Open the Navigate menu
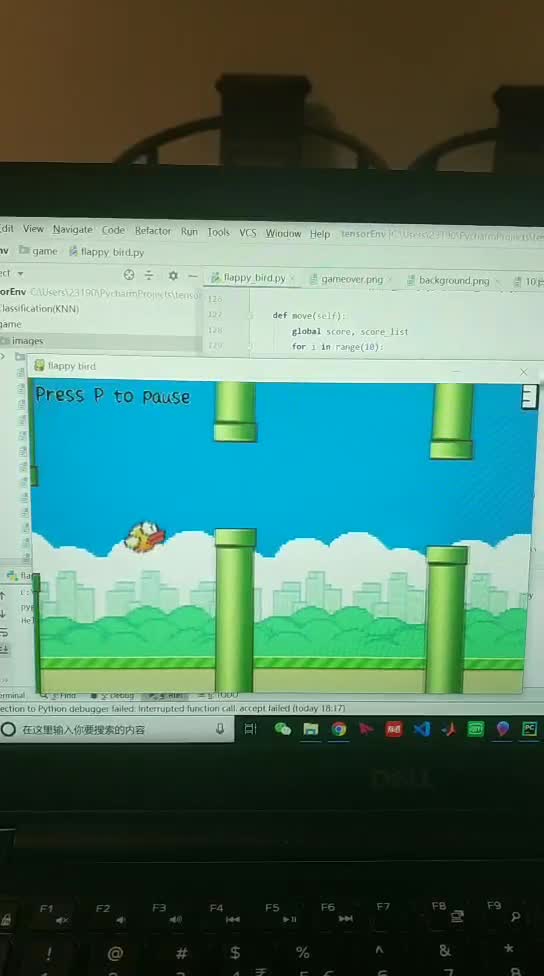 click(x=72, y=229)
